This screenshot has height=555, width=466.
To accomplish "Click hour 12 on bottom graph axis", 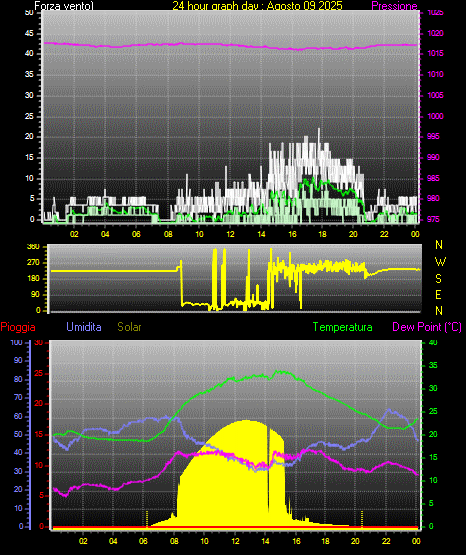I will tap(235, 541).
